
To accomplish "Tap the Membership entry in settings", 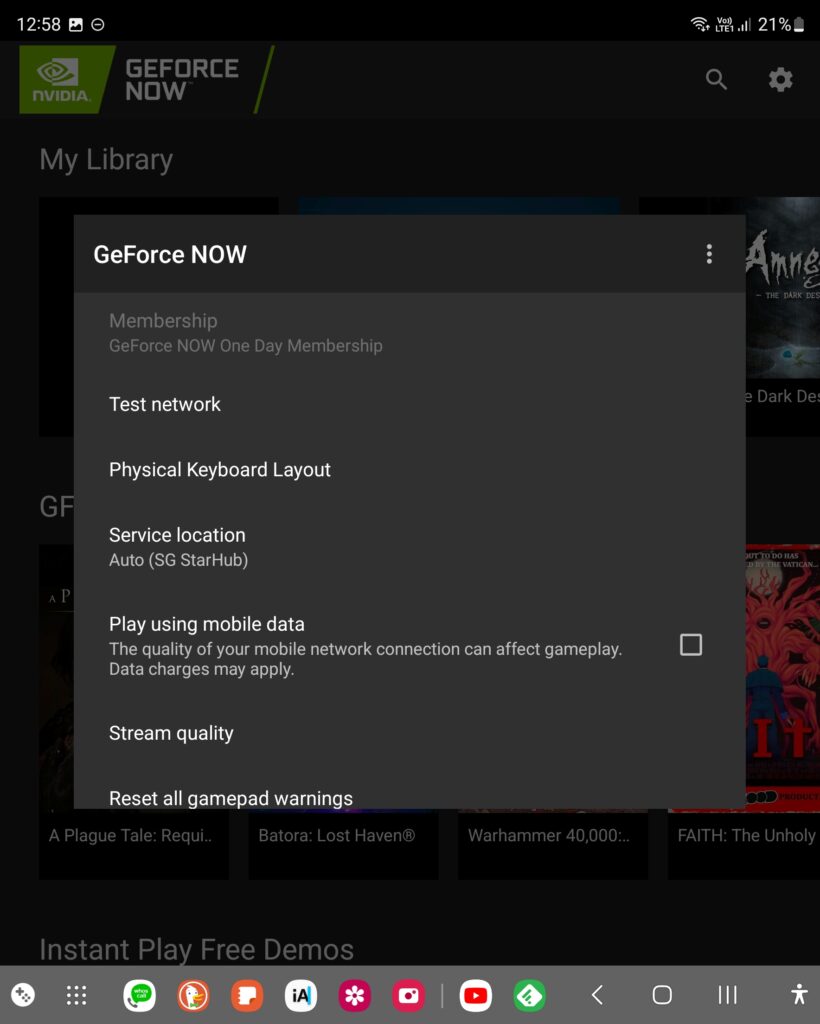I will 409,332.
